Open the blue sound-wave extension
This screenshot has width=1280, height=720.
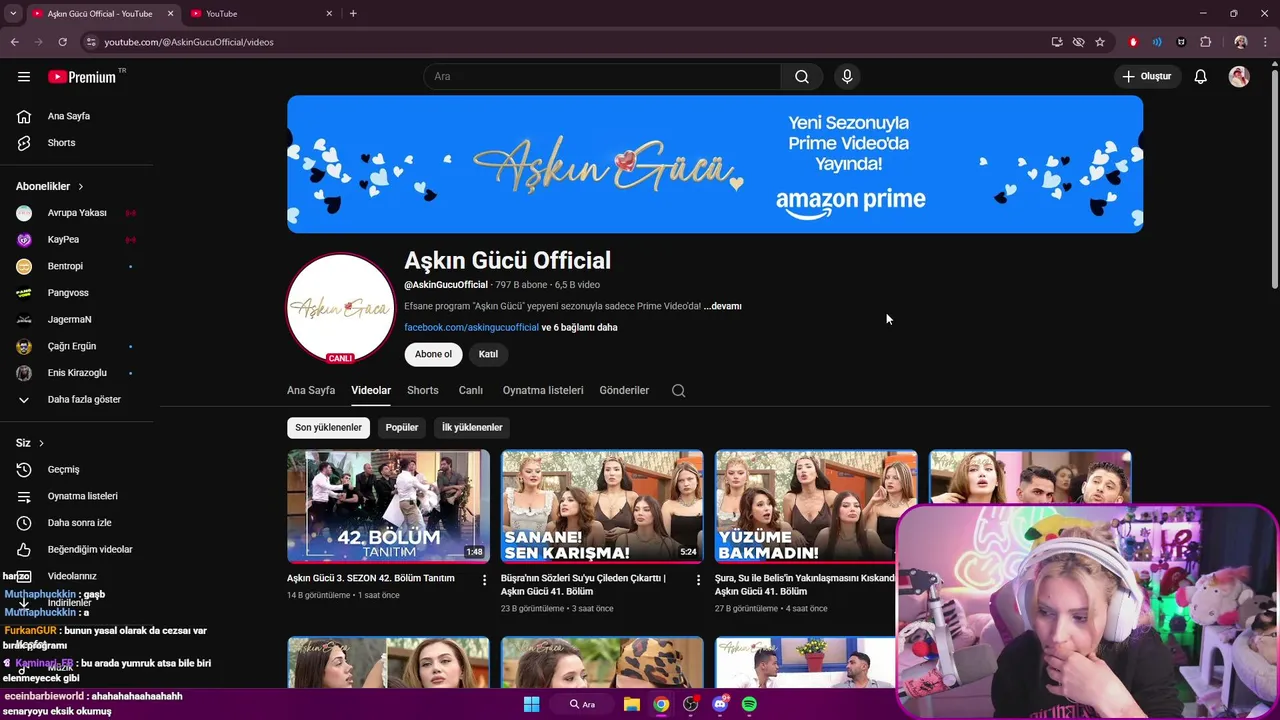(x=1157, y=42)
